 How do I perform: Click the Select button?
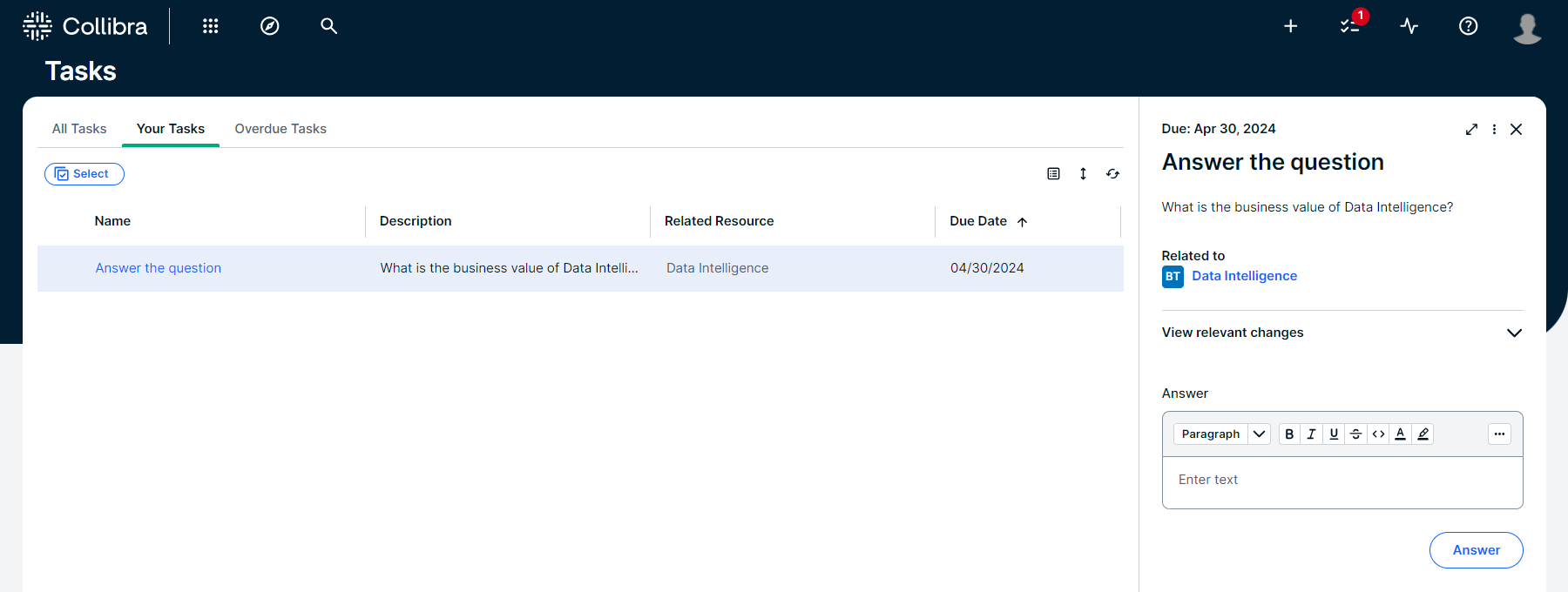click(84, 174)
